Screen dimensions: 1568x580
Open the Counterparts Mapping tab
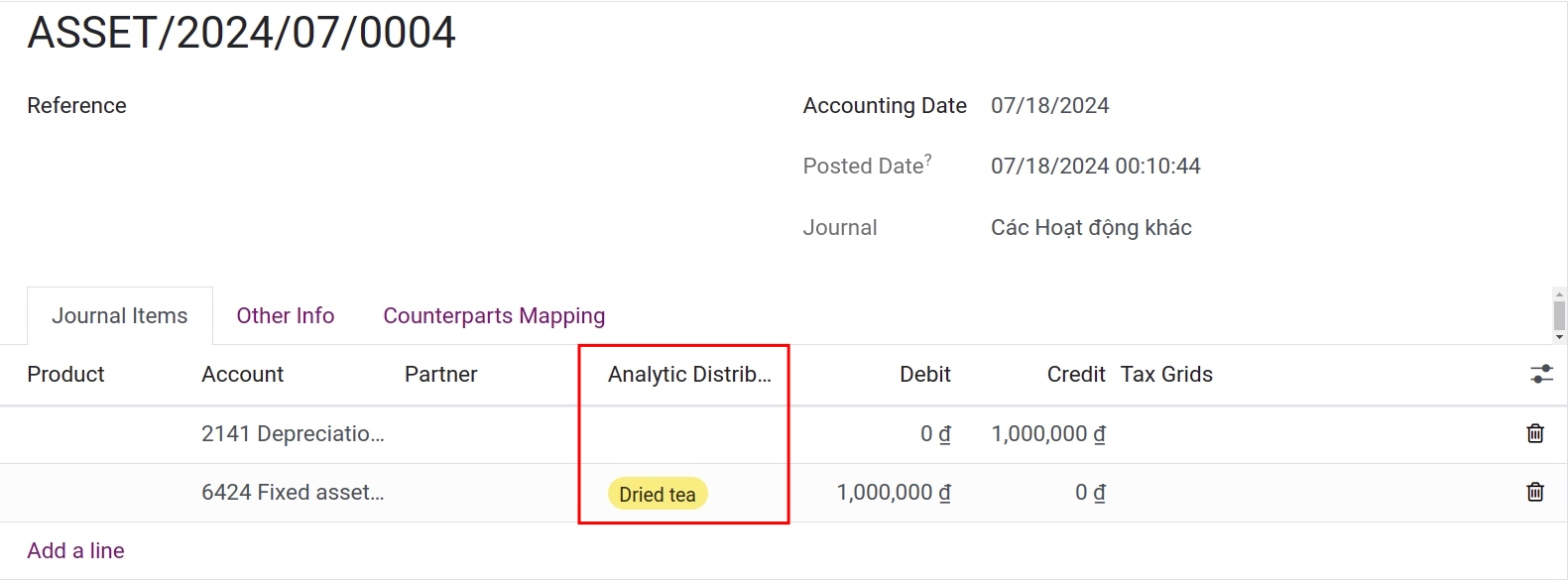pyautogui.click(x=494, y=315)
